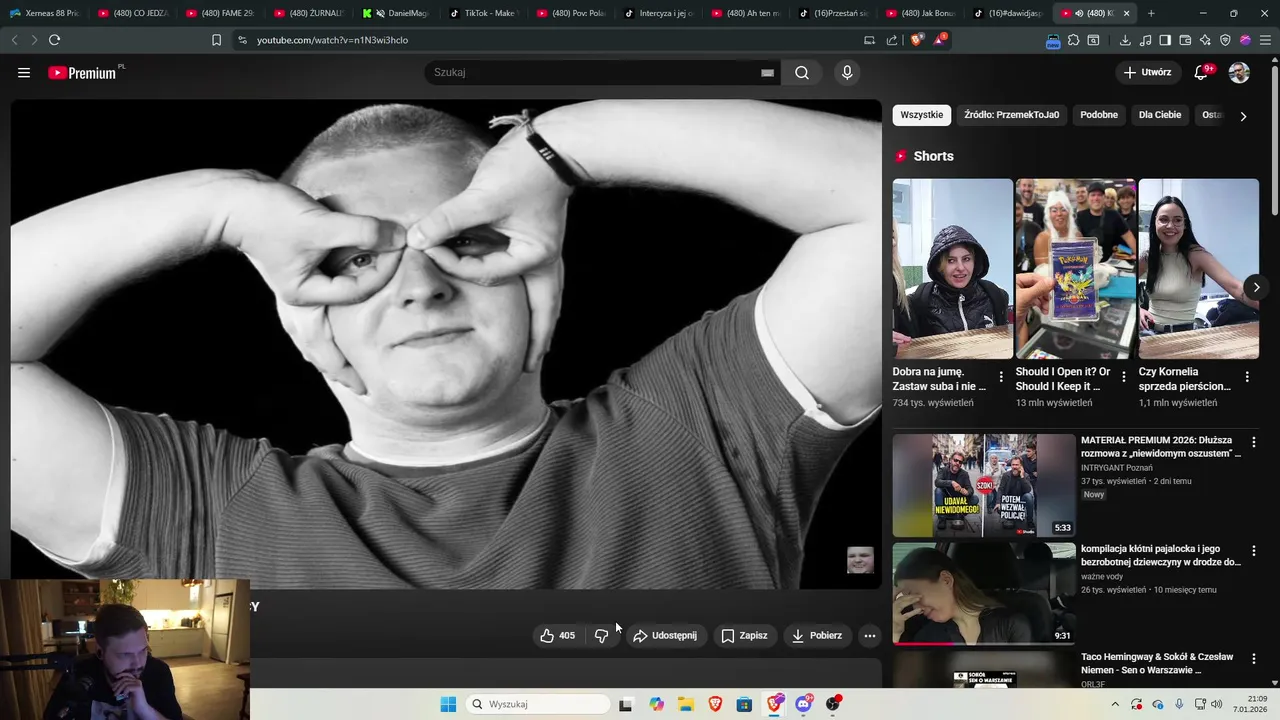Open account avatar menu

[1239, 72]
